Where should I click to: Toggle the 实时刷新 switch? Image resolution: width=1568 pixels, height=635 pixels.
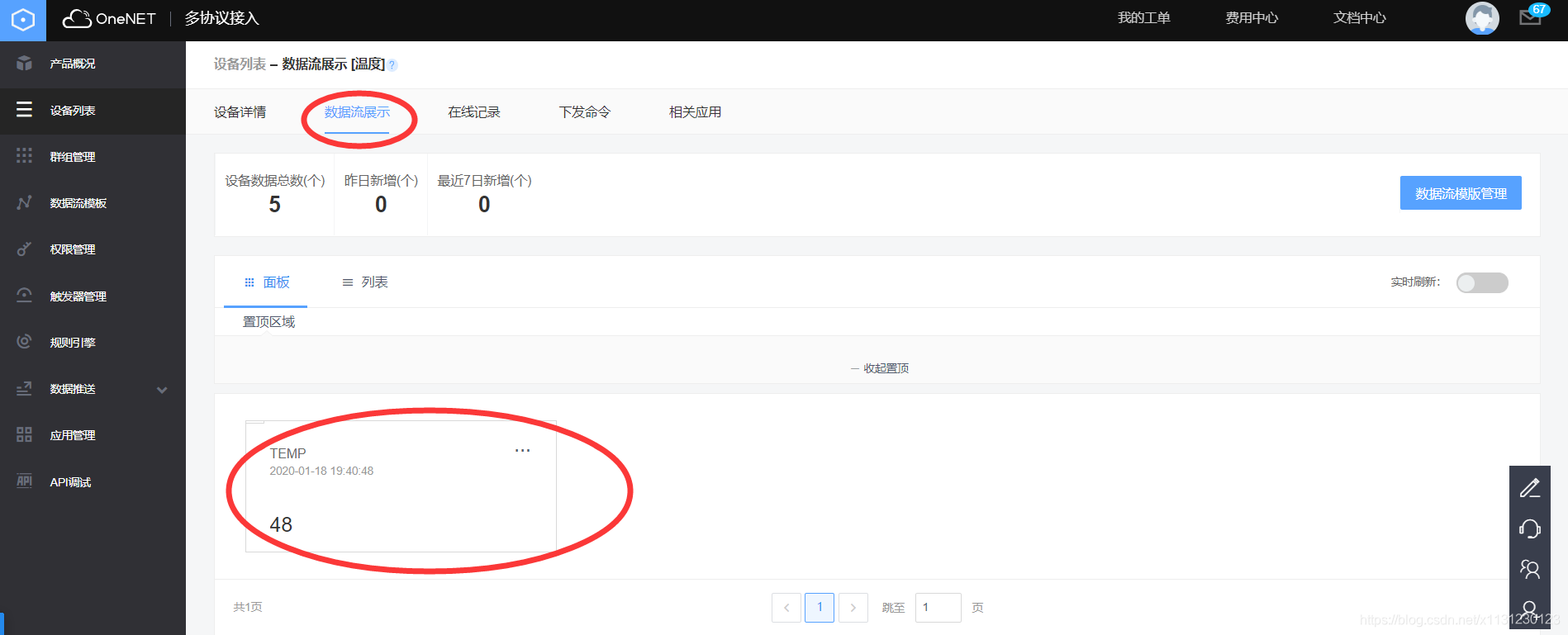coord(1482,283)
